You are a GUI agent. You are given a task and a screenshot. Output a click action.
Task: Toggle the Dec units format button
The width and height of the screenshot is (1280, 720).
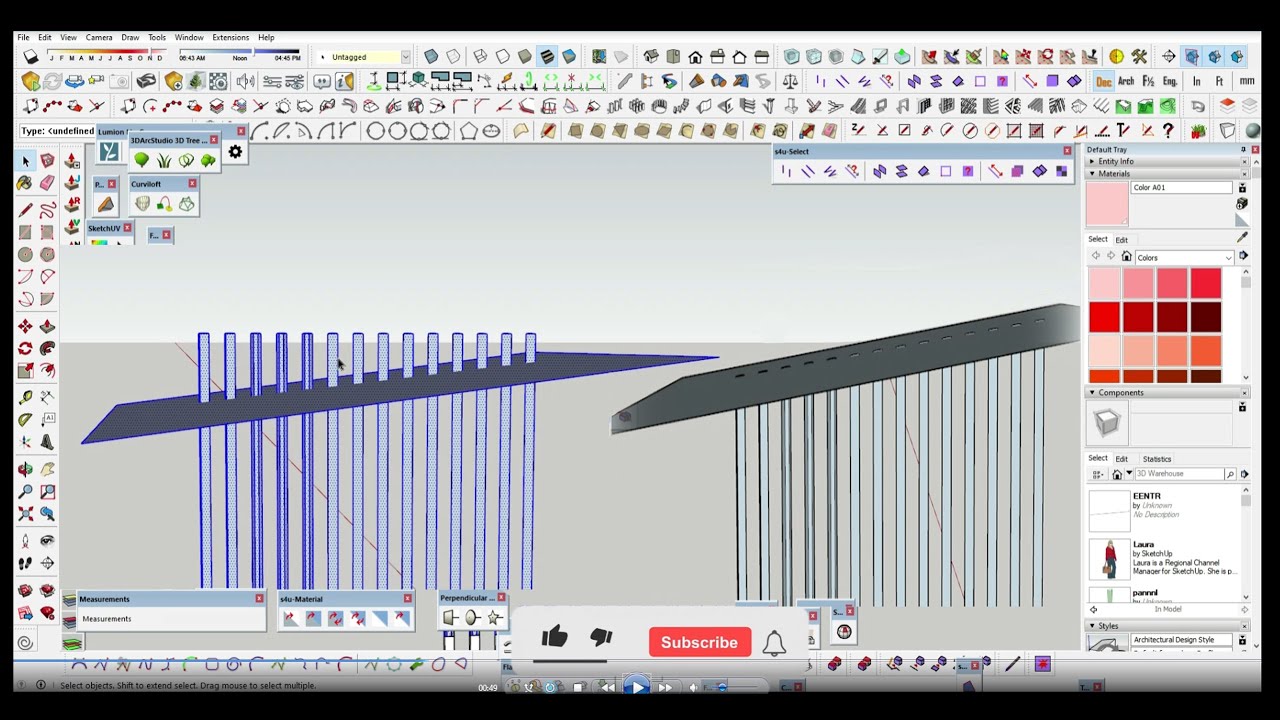[x=1104, y=82]
